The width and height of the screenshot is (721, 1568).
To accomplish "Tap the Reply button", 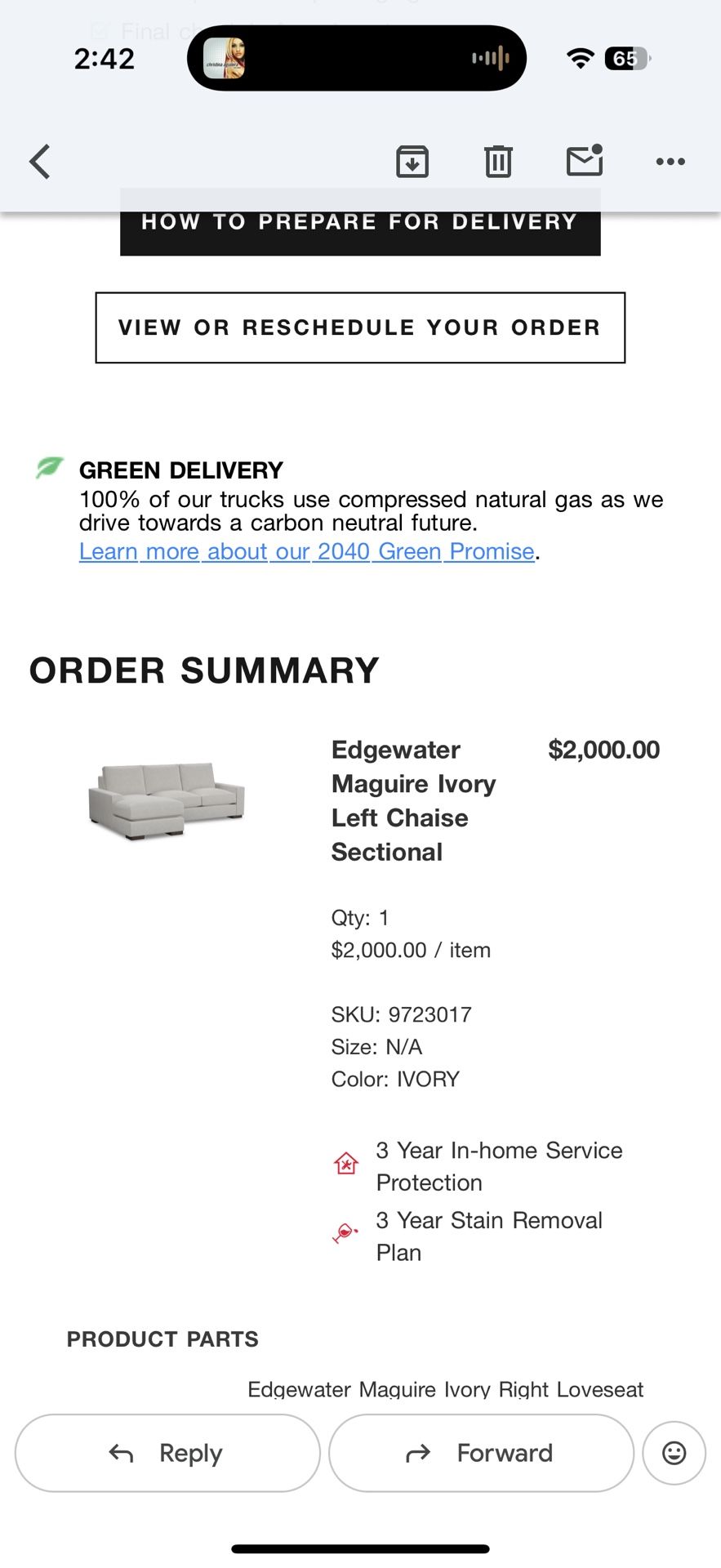I will point(167,1453).
